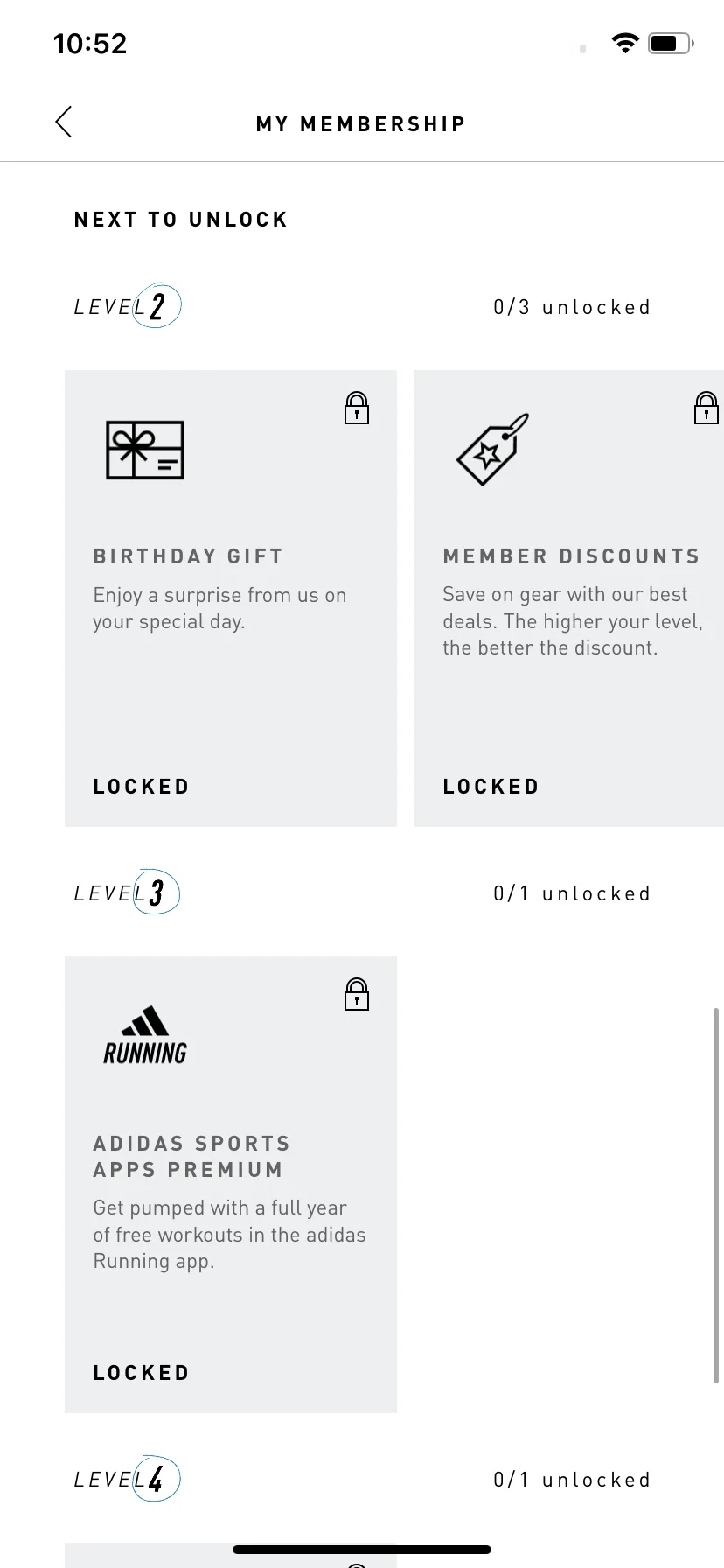Tap LOCKED label on Birthday Gift card
The image size is (724, 1568).
142,787
